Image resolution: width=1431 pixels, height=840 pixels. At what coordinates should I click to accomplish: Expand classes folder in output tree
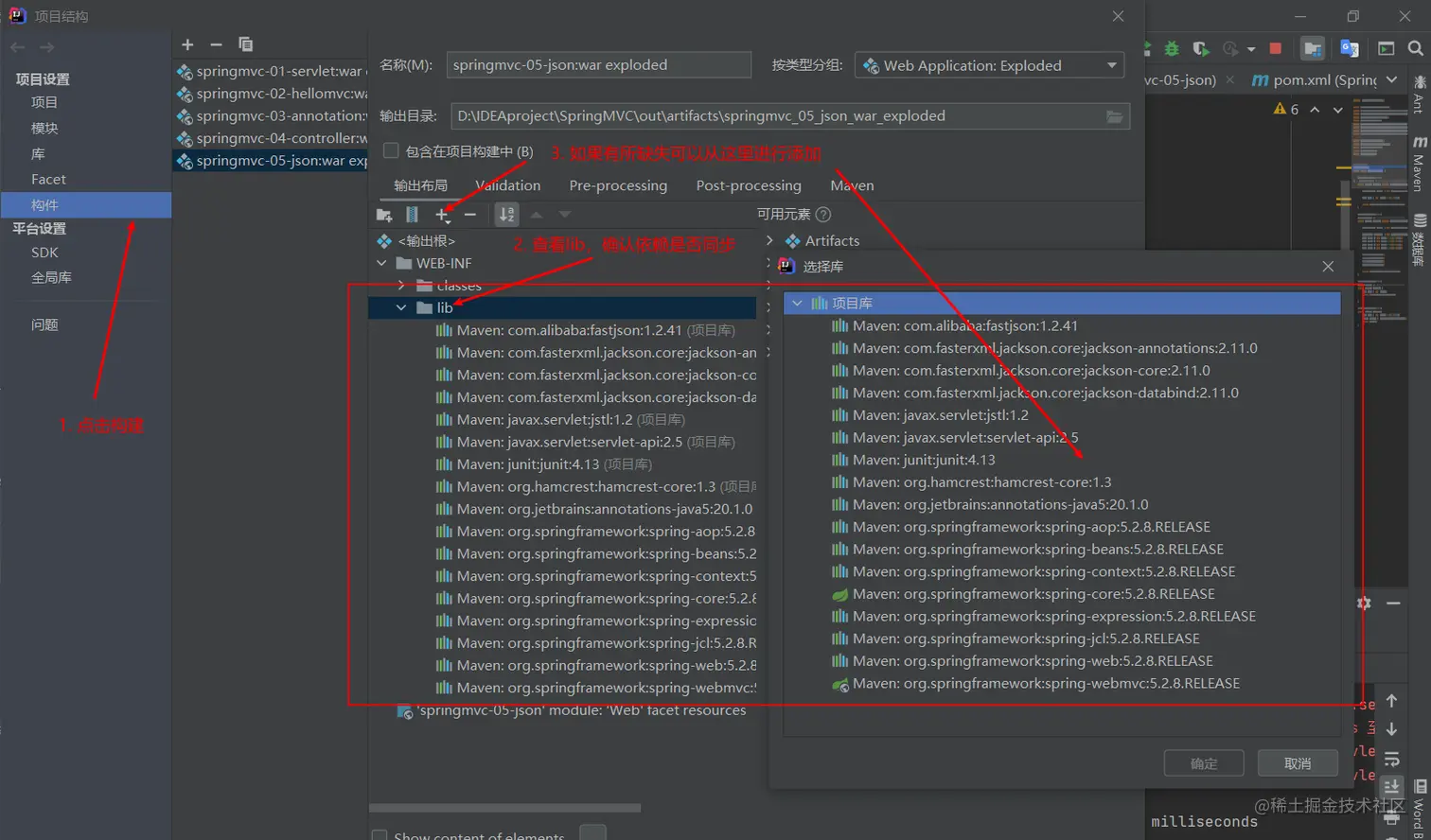(x=401, y=286)
